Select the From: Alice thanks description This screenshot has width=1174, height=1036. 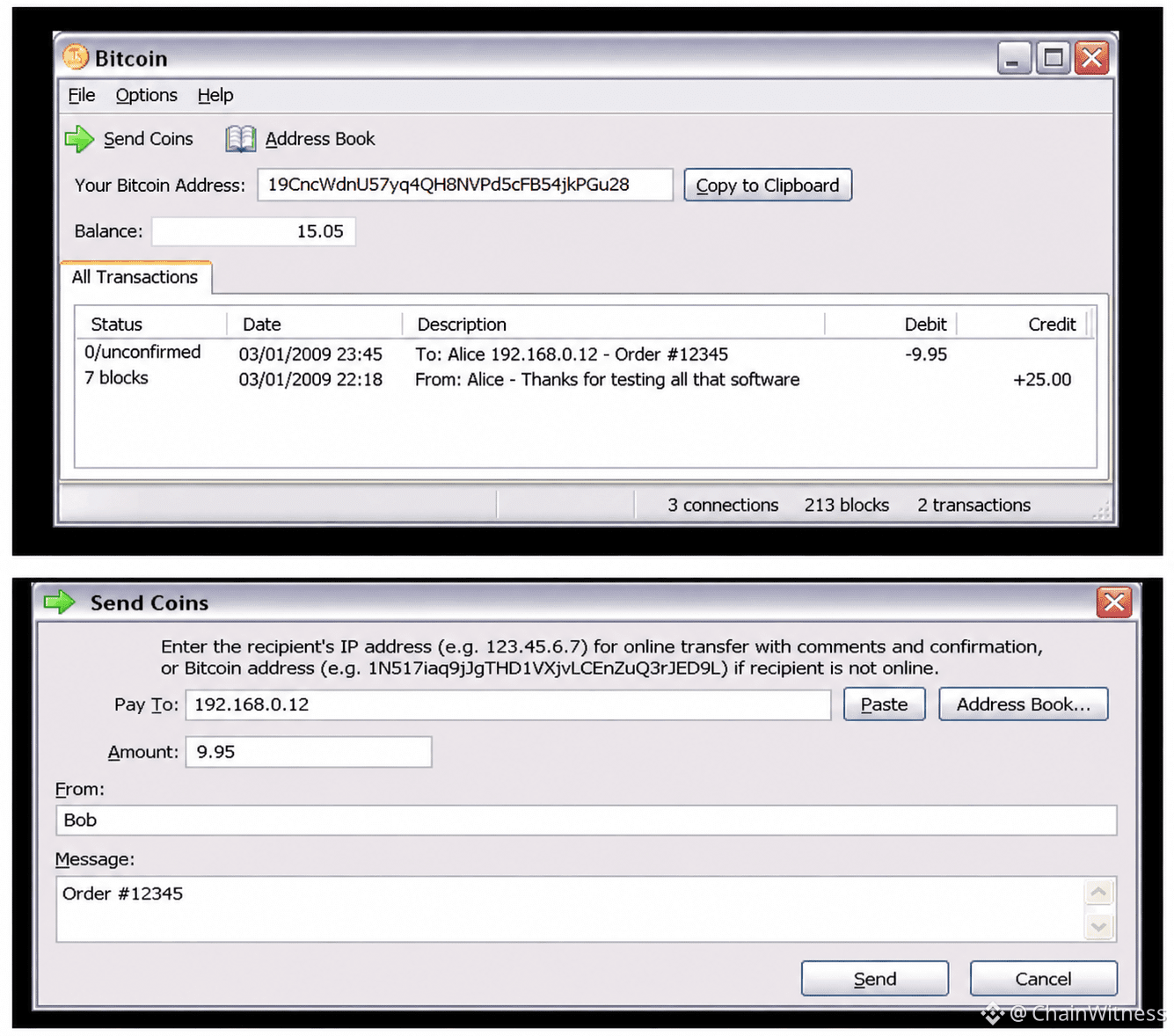pyautogui.click(x=608, y=380)
